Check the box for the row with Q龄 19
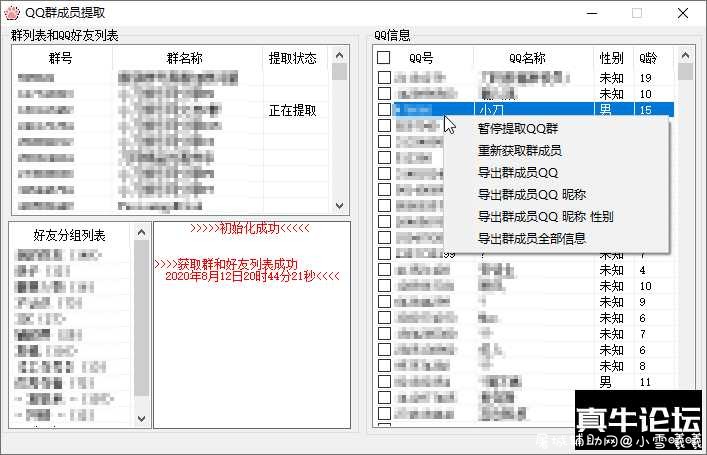 (384, 78)
